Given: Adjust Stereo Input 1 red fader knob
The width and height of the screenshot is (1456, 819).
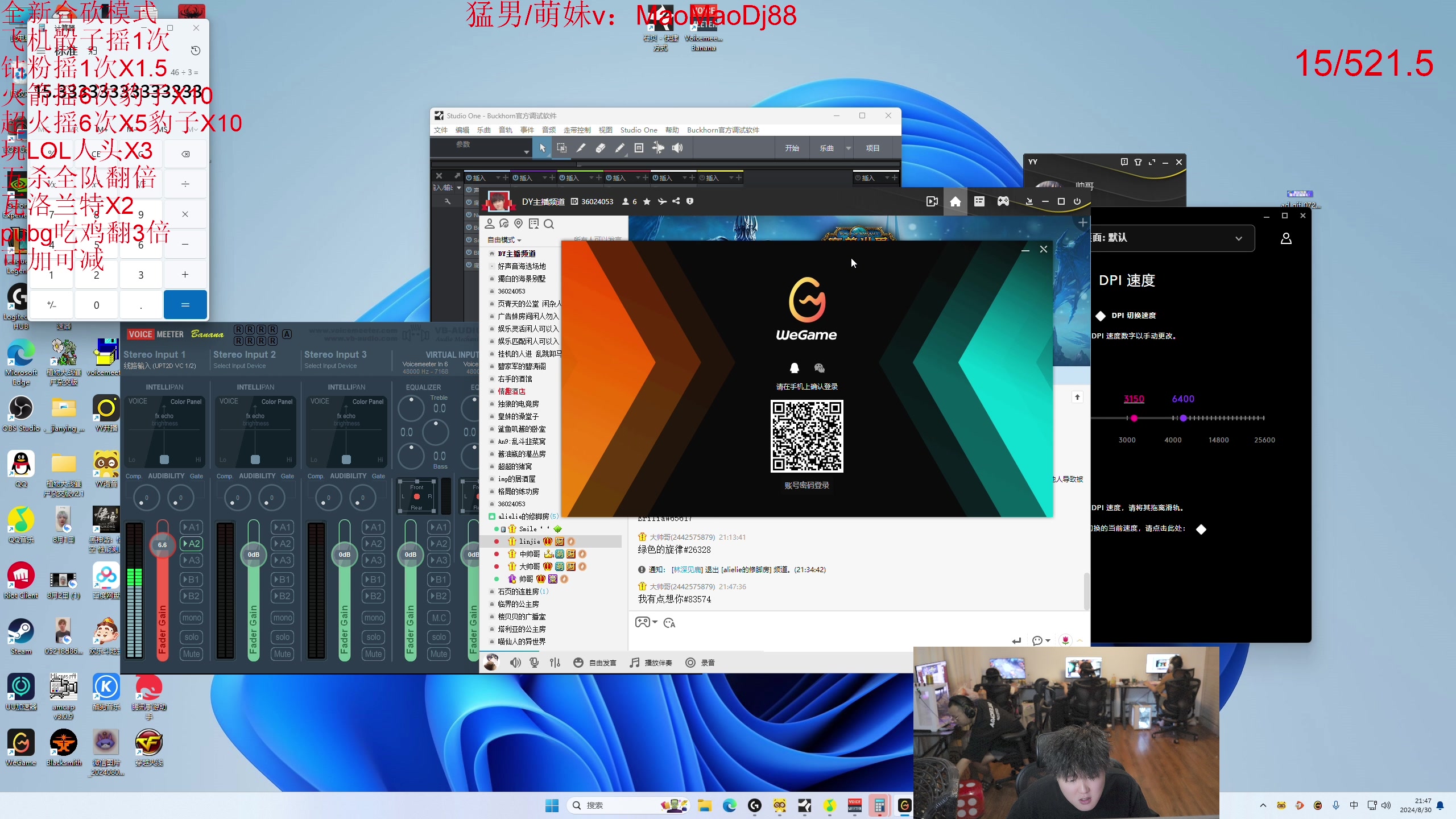Looking at the screenshot, I should tap(162, 544).
